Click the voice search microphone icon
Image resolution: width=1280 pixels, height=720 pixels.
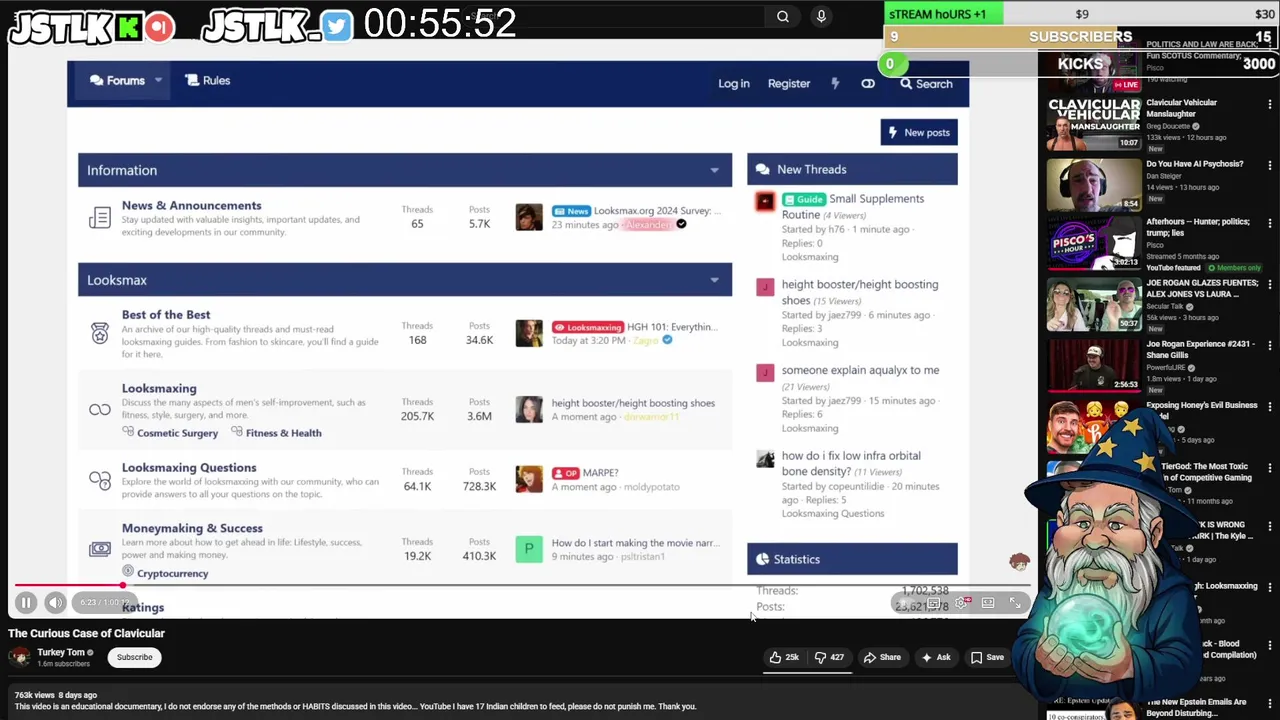click(x=821, y=16)
